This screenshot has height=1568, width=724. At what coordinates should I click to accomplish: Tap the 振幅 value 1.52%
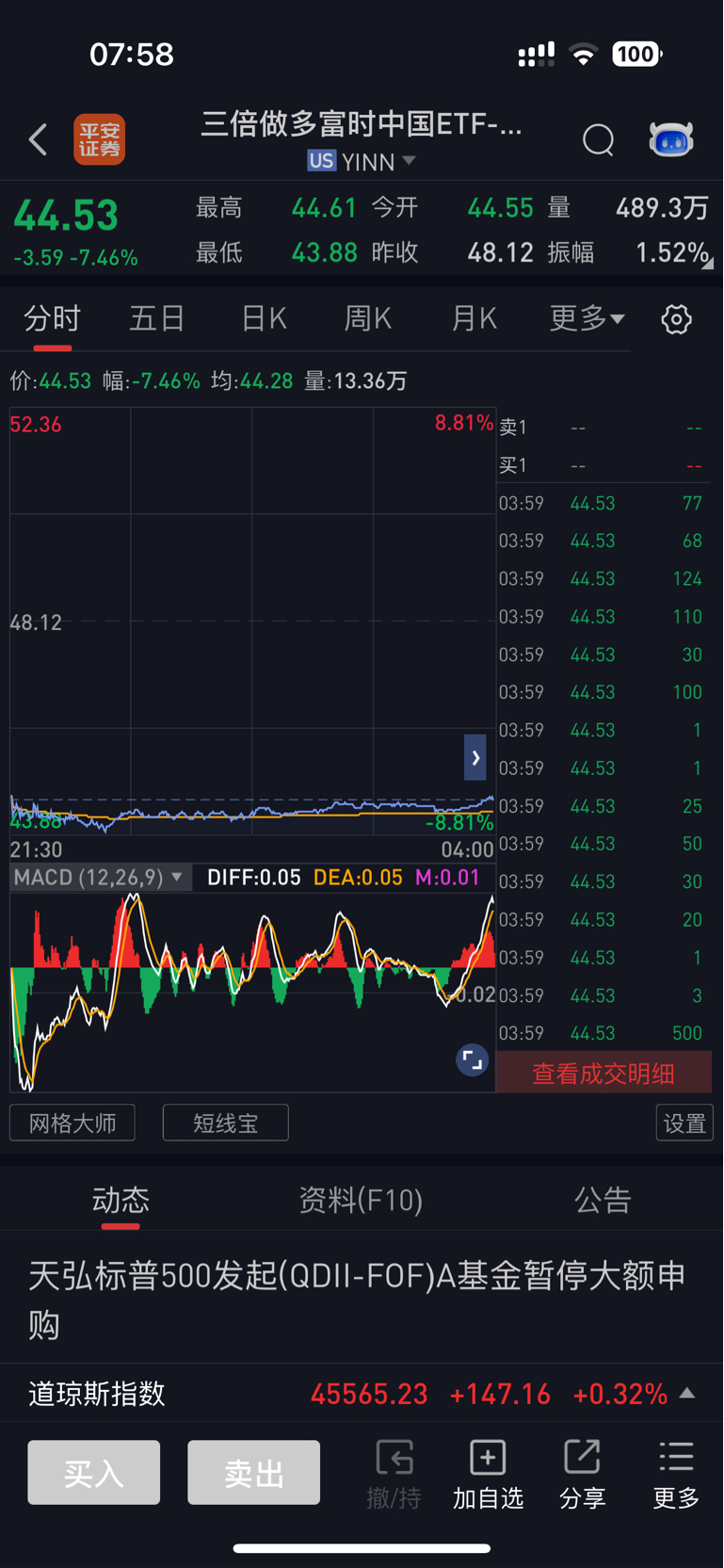pyautogui.click(x=672, y=252)
